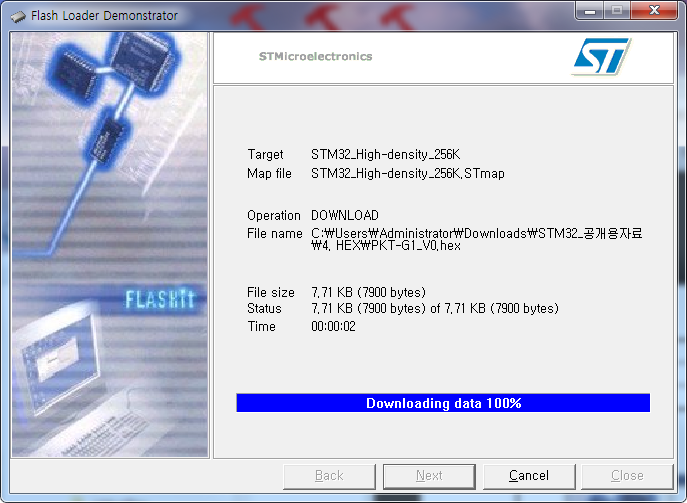Click the Target value STM32_High-density_256K
The width and height of the screenshot is (687, 503).
(386, 154)
